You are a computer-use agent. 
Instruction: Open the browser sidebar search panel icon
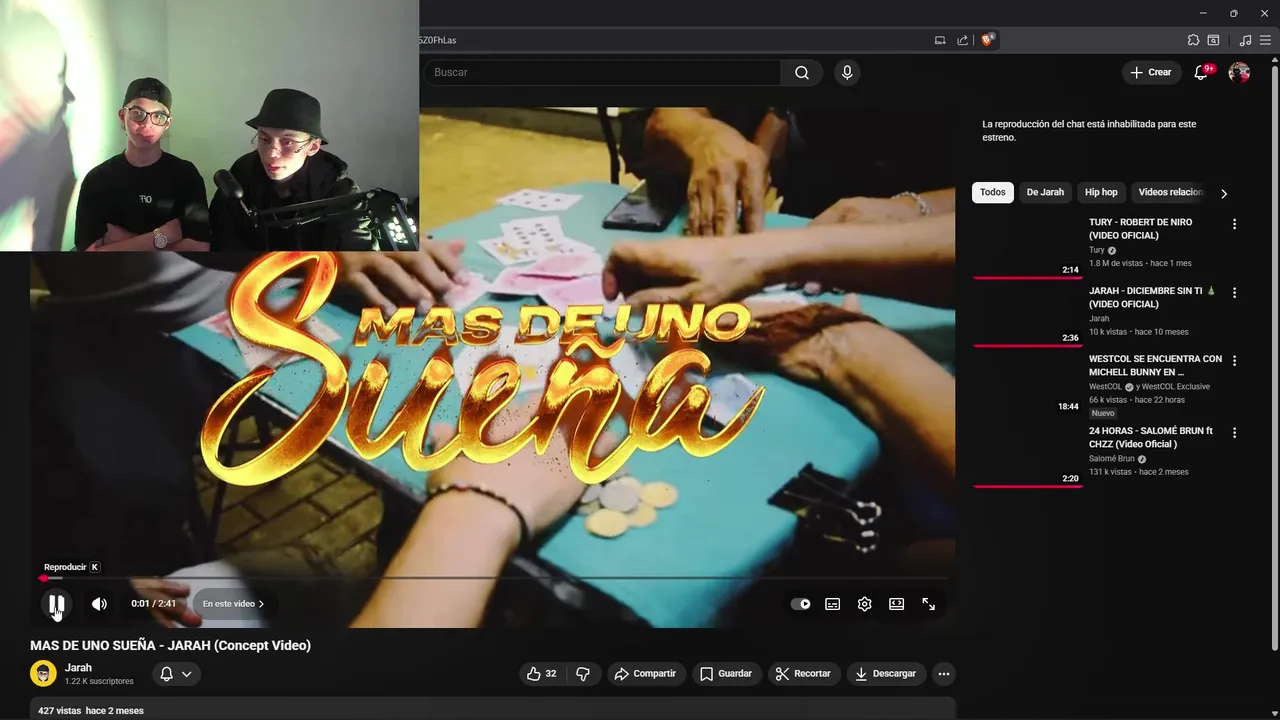click(1213, 40)
